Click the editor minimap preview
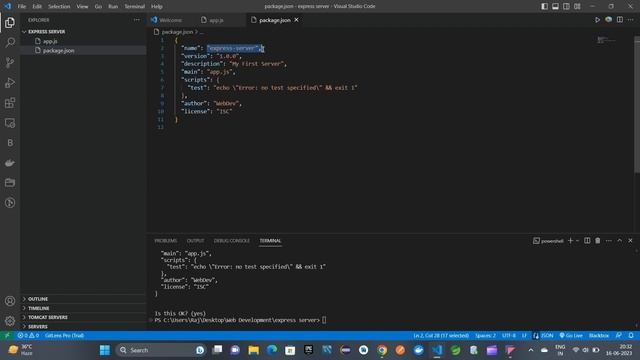 tap(607, 40)
